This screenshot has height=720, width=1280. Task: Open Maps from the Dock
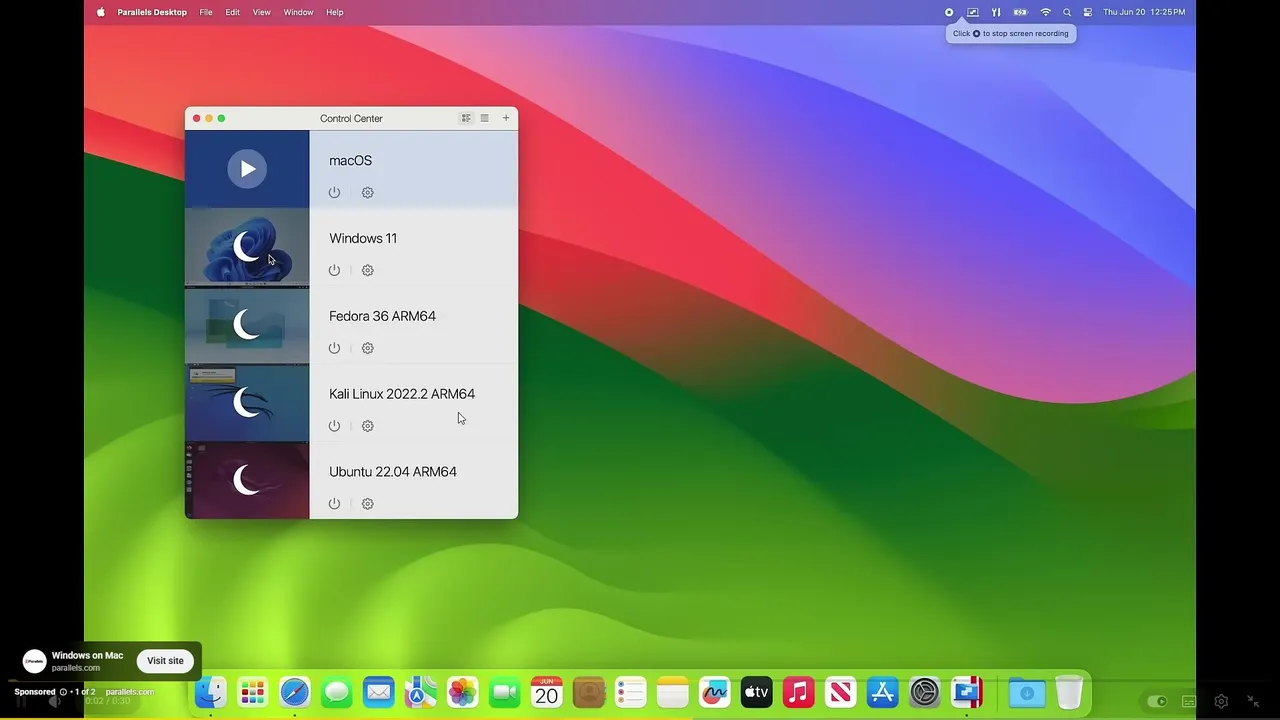(x=421, y=692)
